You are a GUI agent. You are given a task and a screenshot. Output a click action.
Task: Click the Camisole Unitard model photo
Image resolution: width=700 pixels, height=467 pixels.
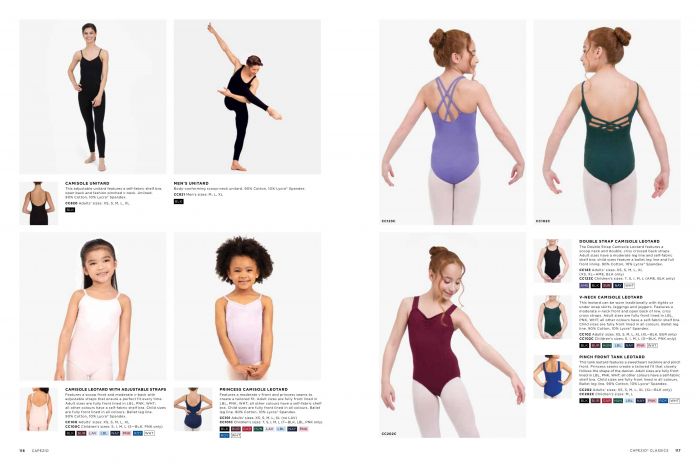[x=93, y=97]
